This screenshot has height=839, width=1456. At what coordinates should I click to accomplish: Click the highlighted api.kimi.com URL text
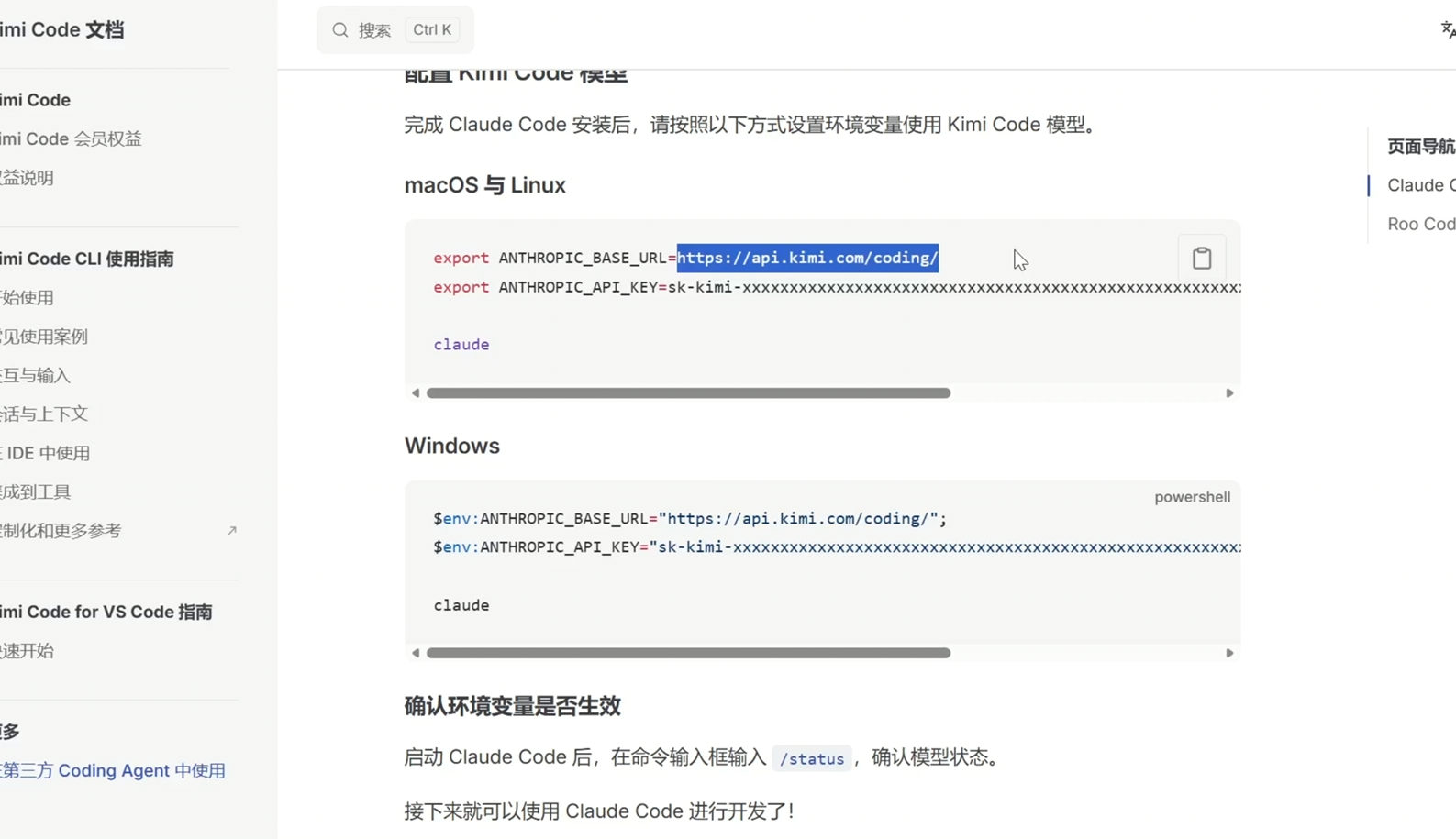click(806, 259)
